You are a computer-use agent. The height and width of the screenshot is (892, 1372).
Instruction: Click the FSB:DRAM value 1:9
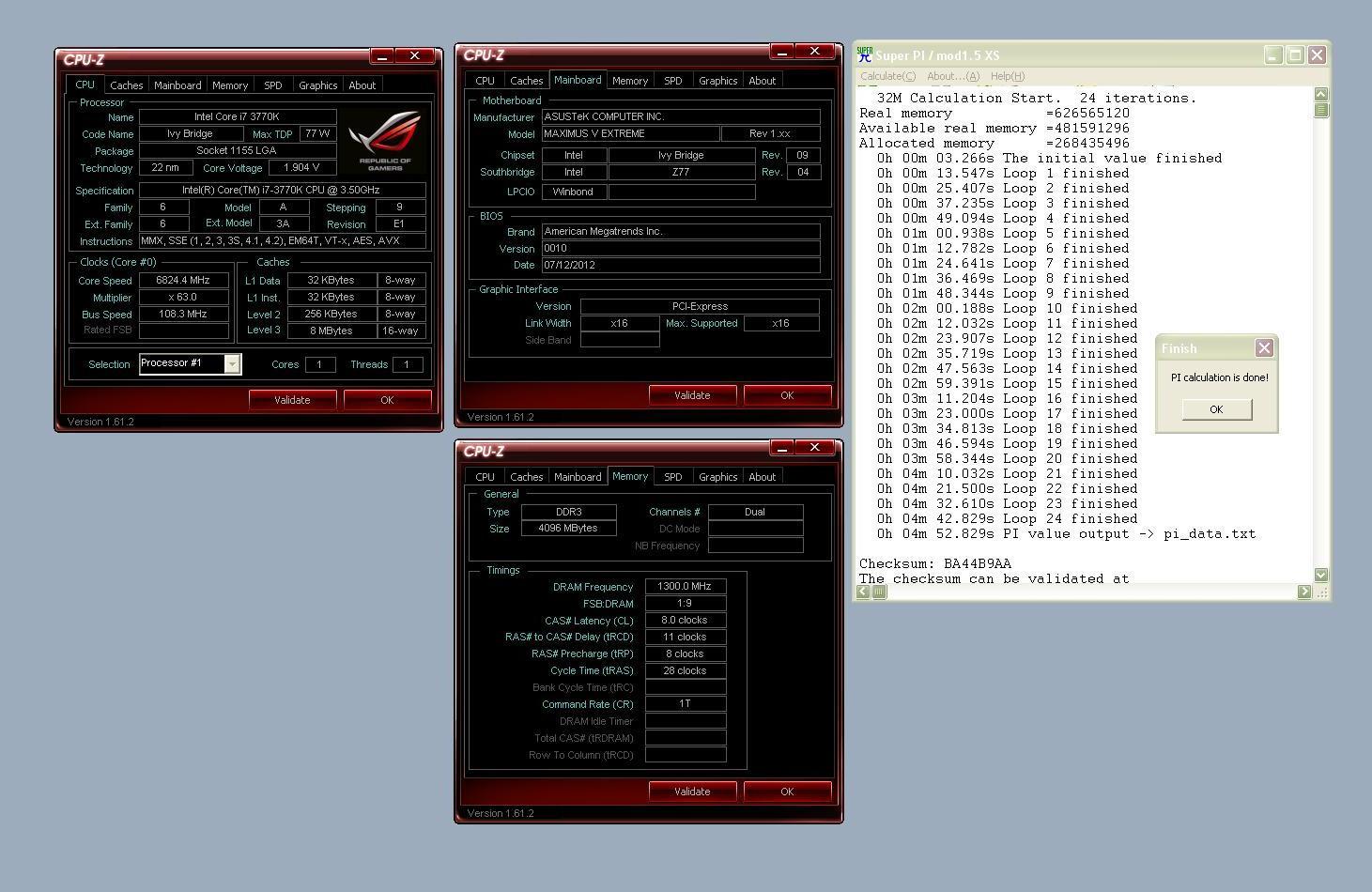686,604
